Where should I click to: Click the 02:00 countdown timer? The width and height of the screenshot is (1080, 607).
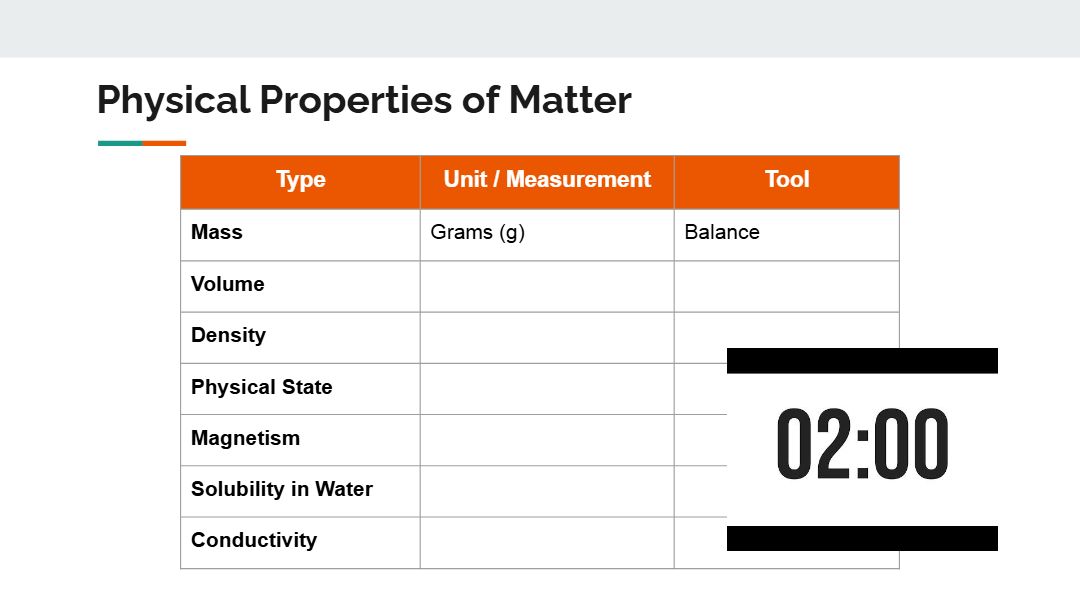[862, 446]
